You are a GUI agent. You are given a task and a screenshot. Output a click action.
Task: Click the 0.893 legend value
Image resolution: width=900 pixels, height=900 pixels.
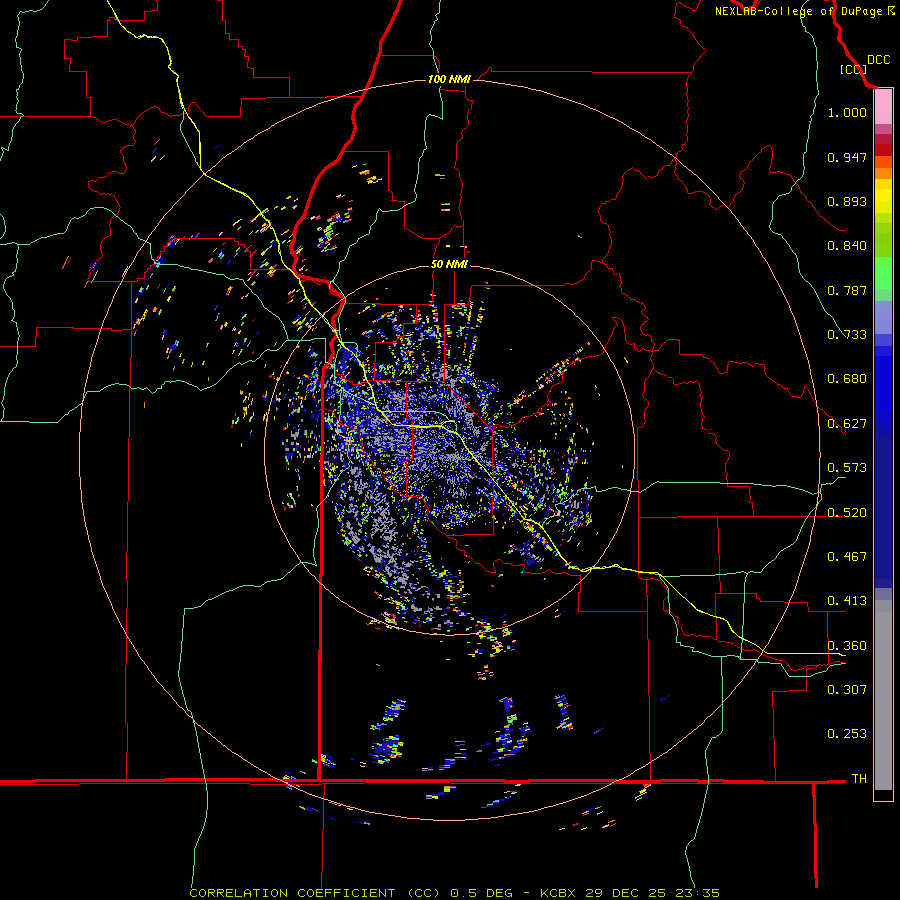pyautogui.click(x=847, y=201)
